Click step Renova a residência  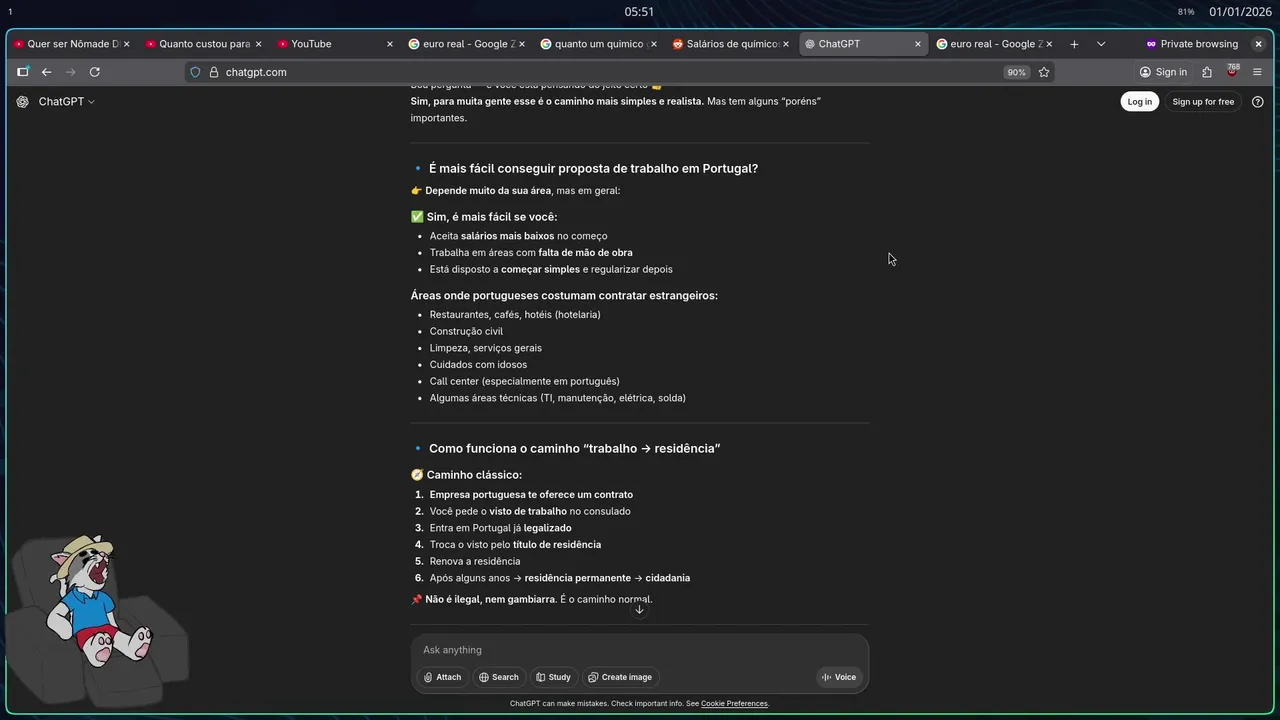click(x=475, y=561)
